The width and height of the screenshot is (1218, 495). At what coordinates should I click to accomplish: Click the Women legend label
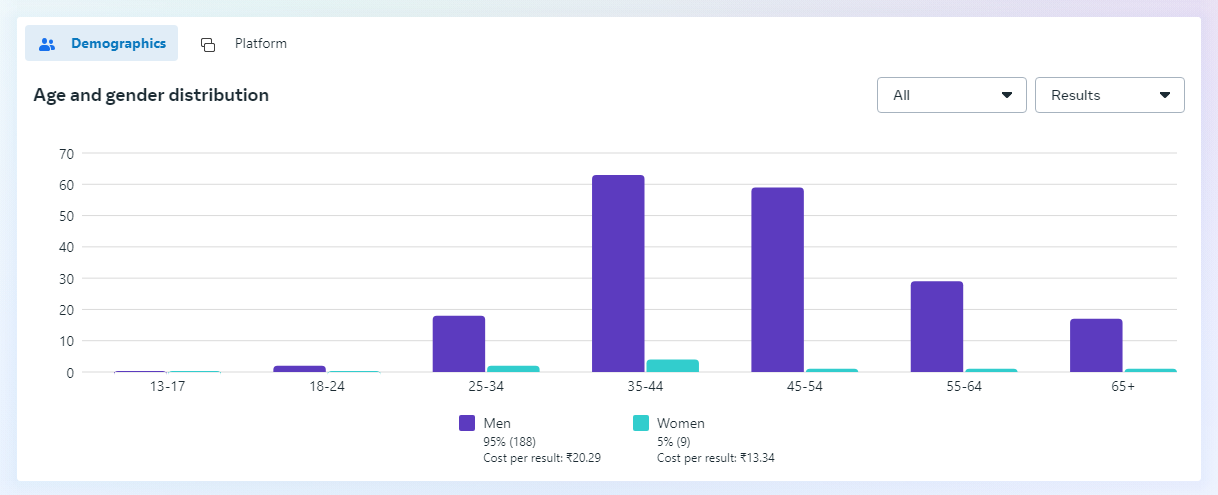pos(680,423)
